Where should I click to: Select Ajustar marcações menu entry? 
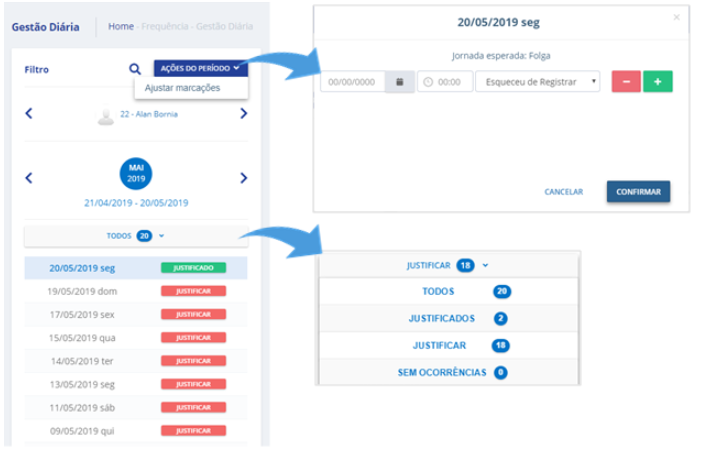pyautogui.click(x=183, y=88)
